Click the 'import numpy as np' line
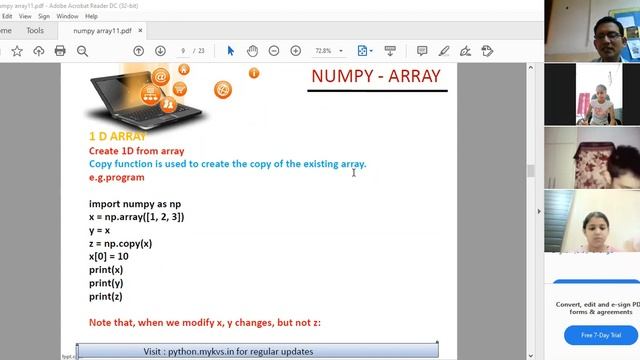The width and height of the screenshot is (640, 360). point(135,204)
